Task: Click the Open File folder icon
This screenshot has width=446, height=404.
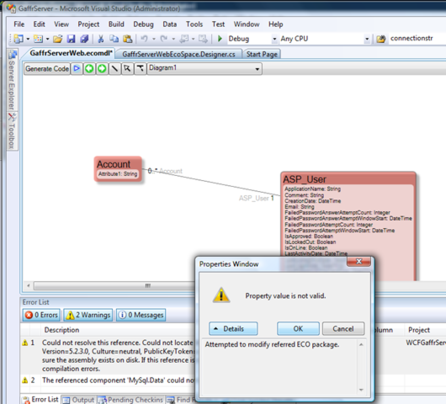Action: [x=58, y=39]
